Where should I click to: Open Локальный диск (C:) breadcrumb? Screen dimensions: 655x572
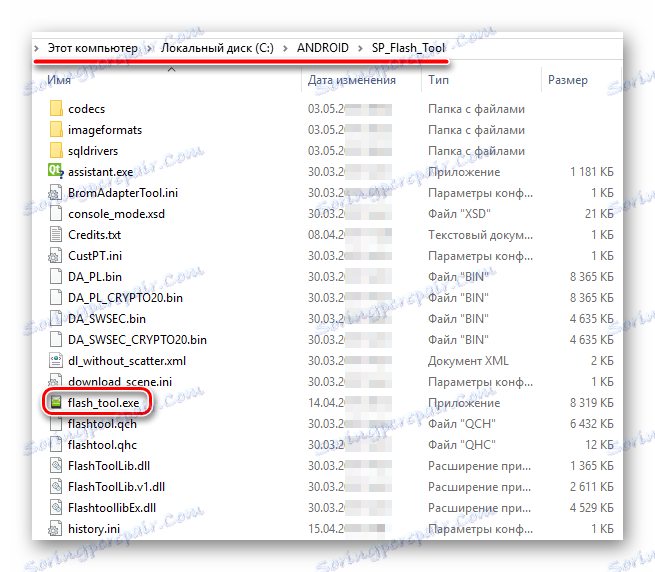217,48
